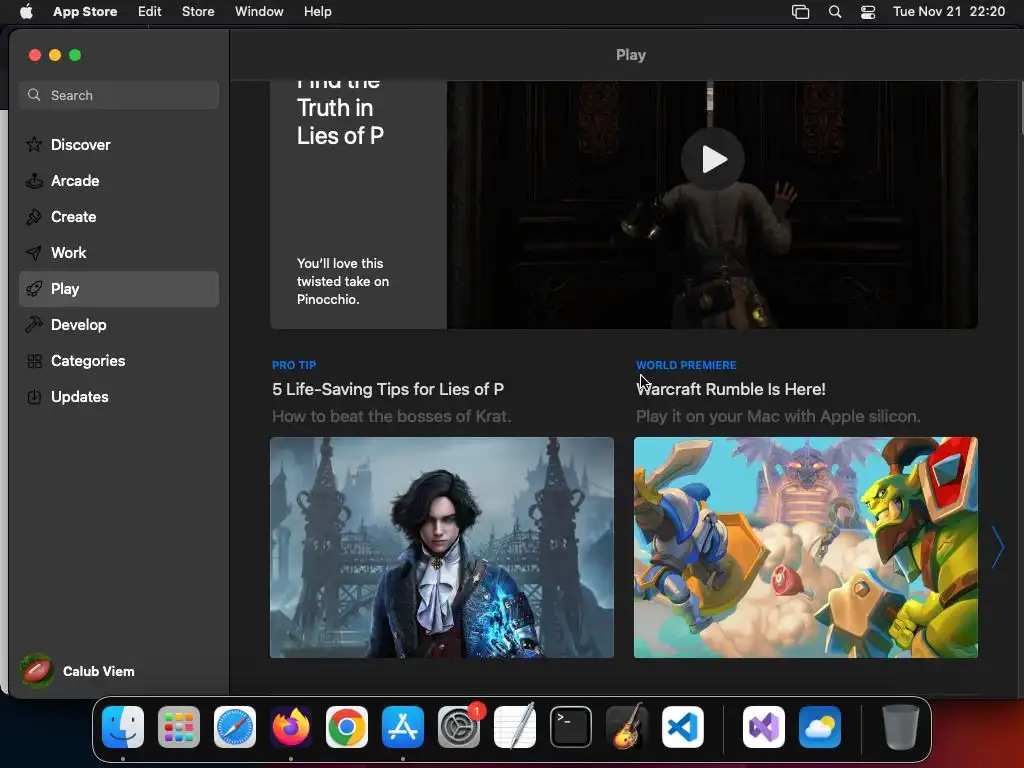
Task: Open the Warcraft Rumble artwork thumbnail
Action: [806, 547]
